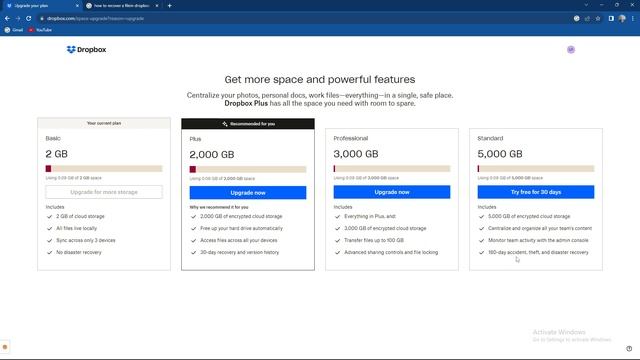Click Standard plan storage usage bar

536,169
